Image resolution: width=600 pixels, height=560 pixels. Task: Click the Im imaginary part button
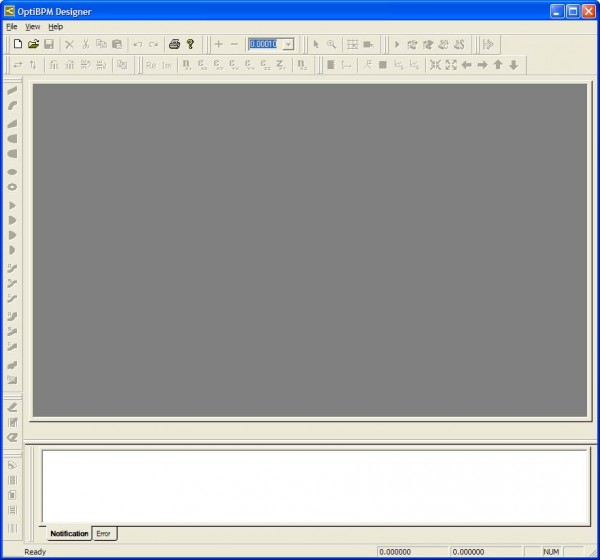[166, 65]
